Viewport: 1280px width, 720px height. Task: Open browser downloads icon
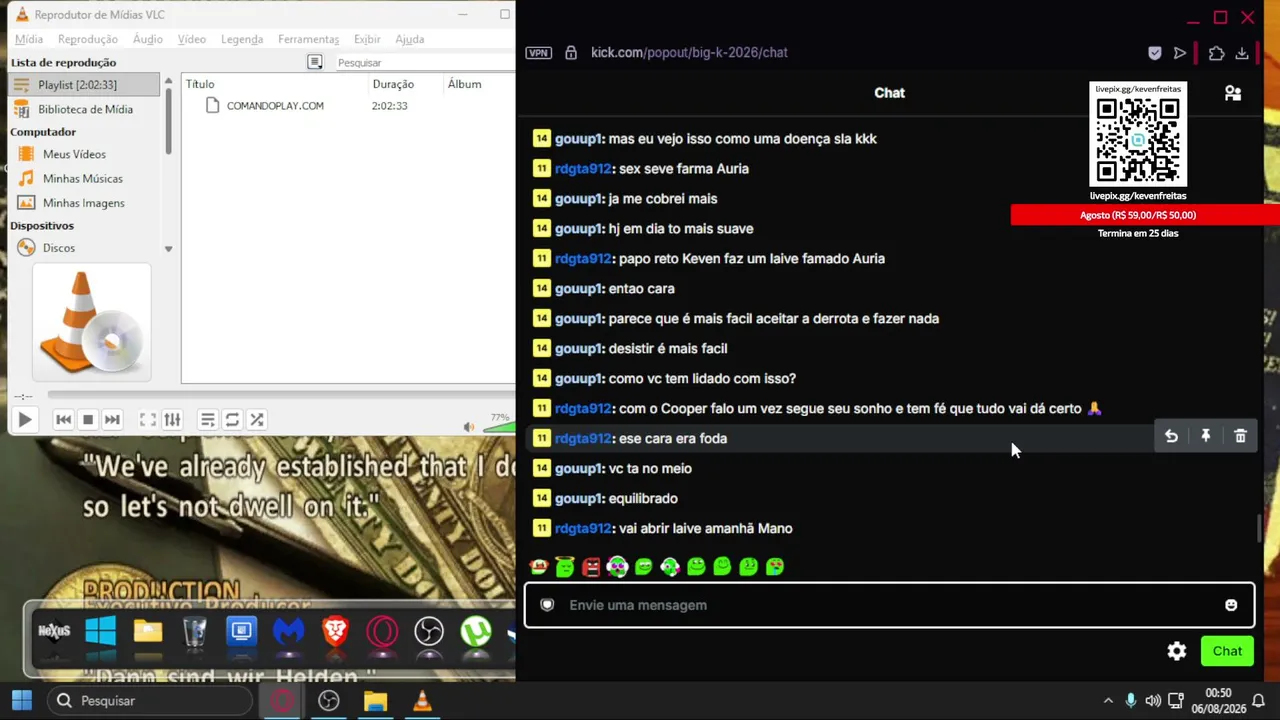click(x=1242, y=53)
